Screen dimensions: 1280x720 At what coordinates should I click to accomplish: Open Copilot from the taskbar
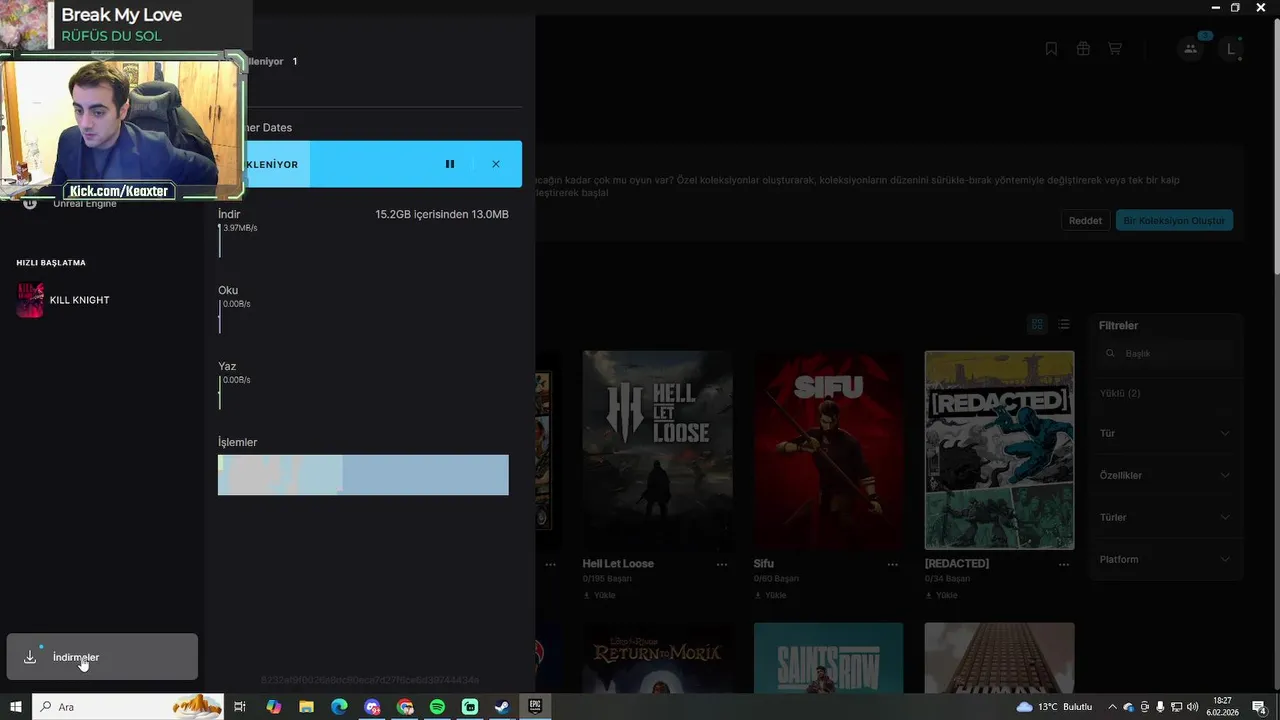(274, 707)
